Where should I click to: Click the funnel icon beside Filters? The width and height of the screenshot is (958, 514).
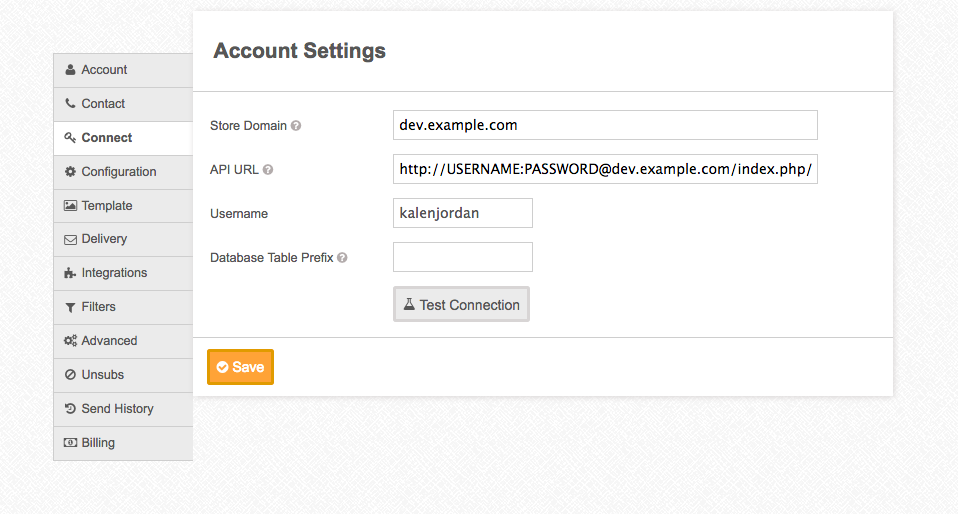coord(70,307)
